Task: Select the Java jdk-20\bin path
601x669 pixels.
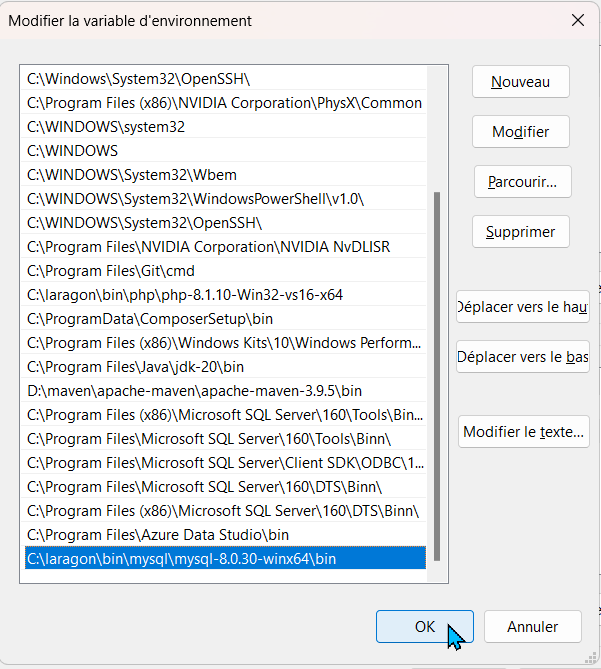Action: [135, 367]
